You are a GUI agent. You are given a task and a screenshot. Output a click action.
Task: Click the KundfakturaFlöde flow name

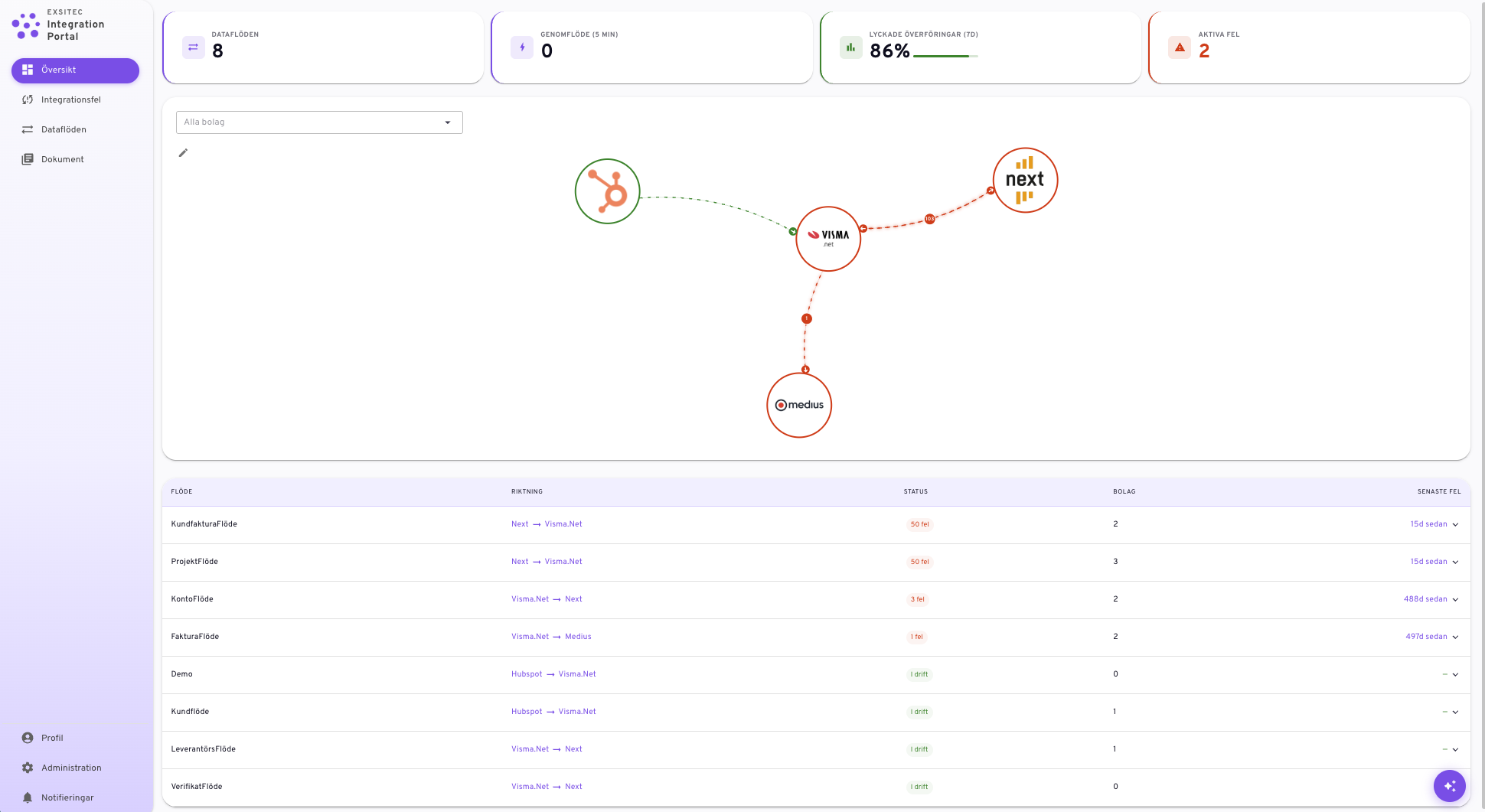[x=204, y=524]
